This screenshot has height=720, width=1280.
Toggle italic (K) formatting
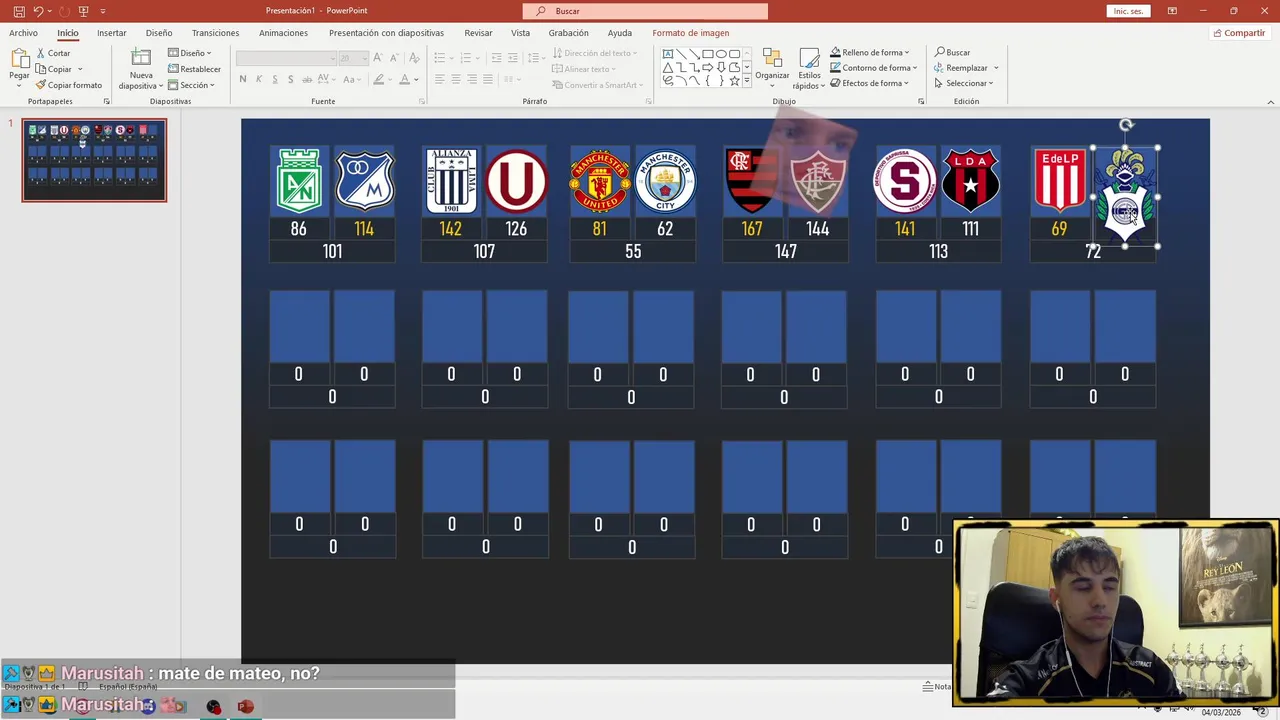[259, 79]
